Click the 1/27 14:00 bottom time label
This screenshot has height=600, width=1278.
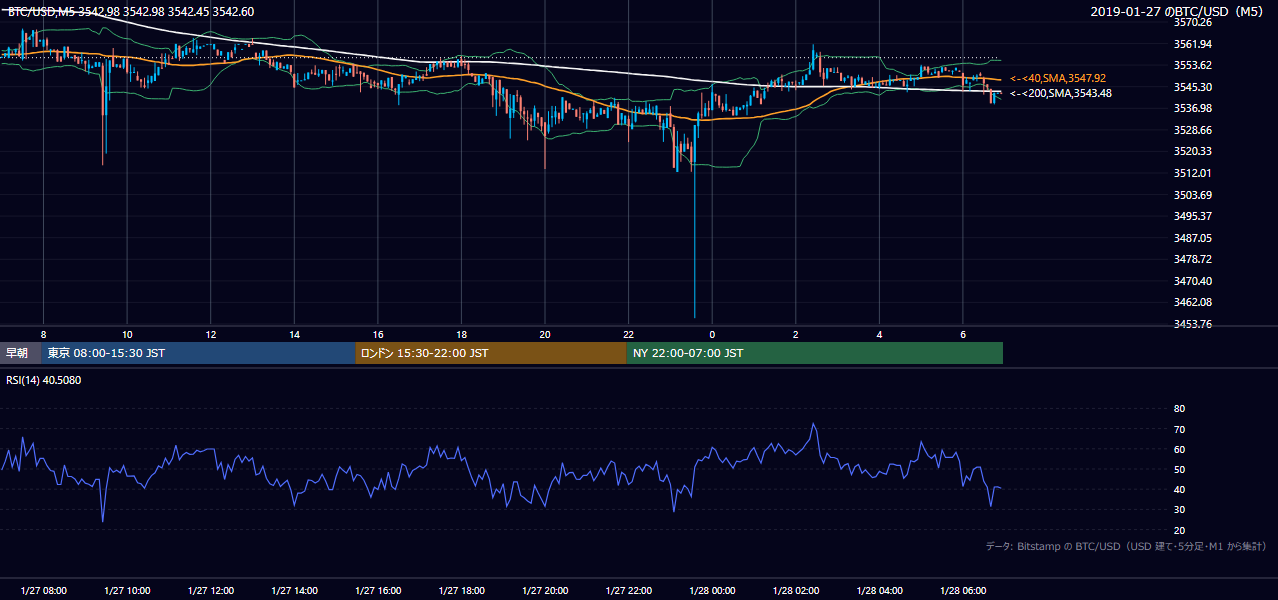pos(294,590)
